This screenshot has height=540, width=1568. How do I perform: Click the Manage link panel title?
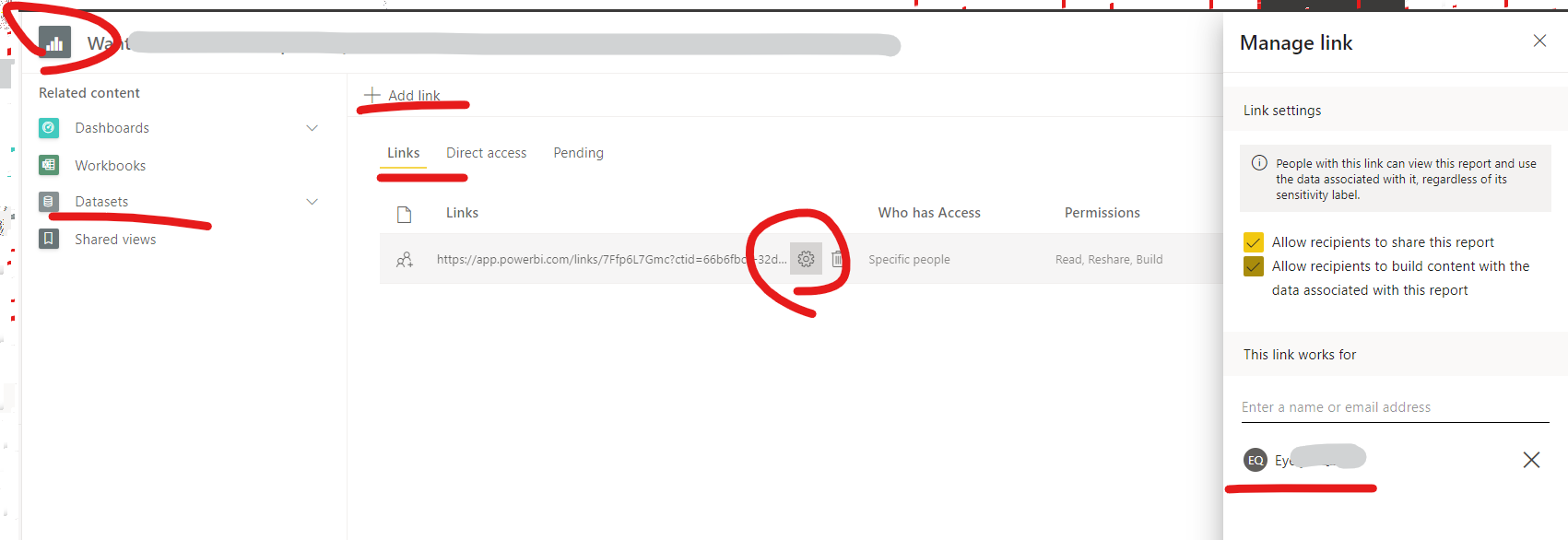(1296, 42)
